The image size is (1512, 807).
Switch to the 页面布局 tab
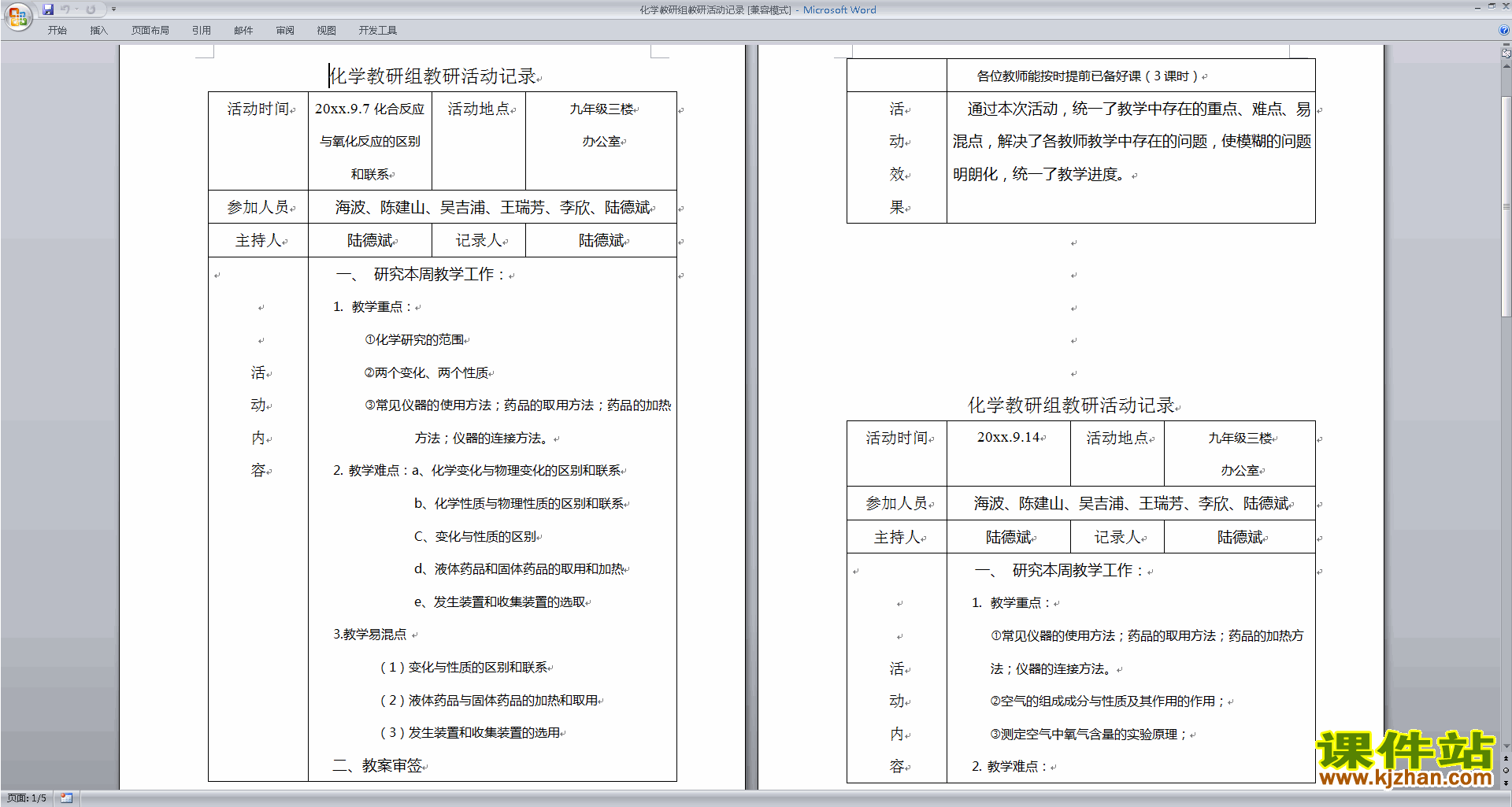150,31
